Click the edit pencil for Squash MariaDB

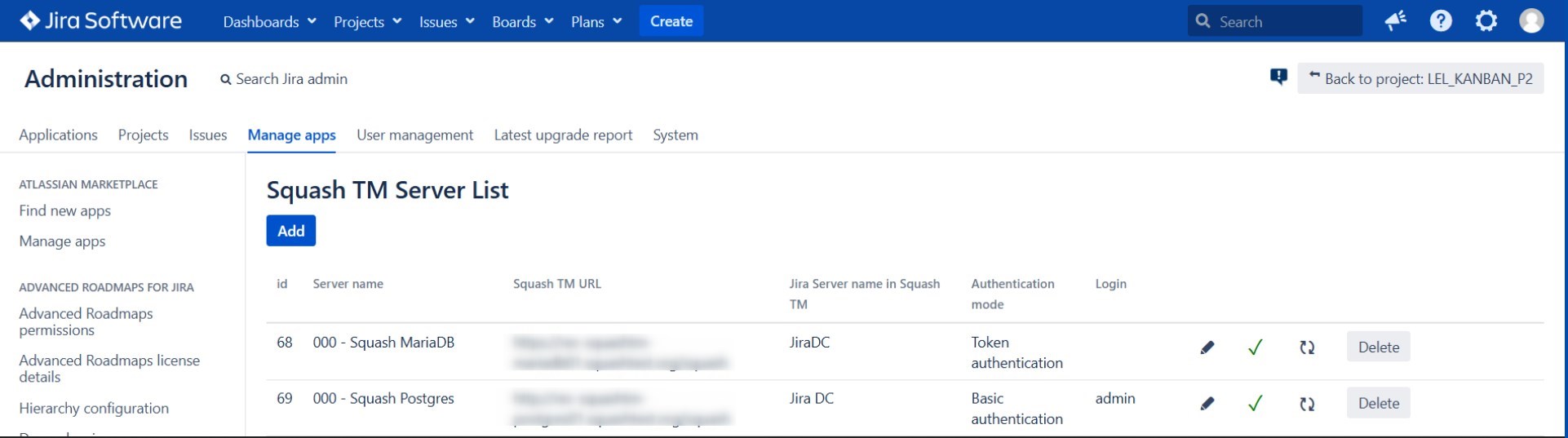point(1207,347)
